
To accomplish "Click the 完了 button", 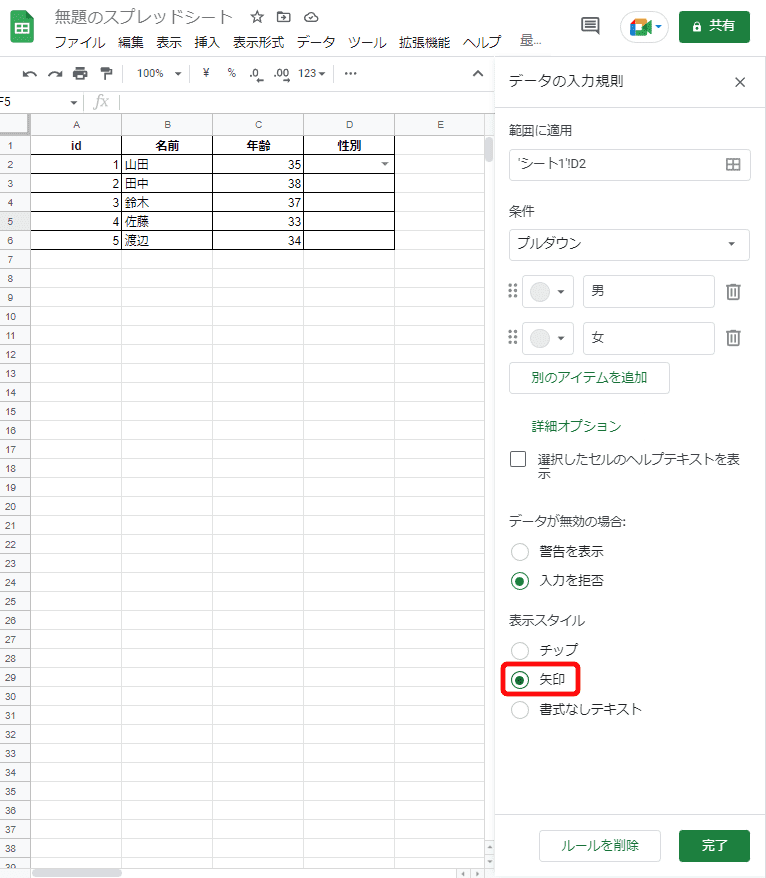I will (x=714, y=846).
